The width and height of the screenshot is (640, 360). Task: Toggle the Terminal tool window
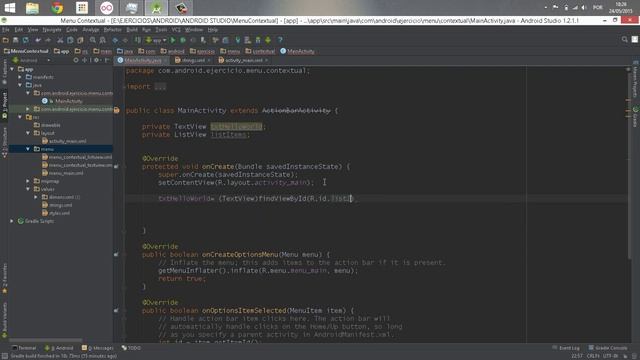tap(24, 348)
